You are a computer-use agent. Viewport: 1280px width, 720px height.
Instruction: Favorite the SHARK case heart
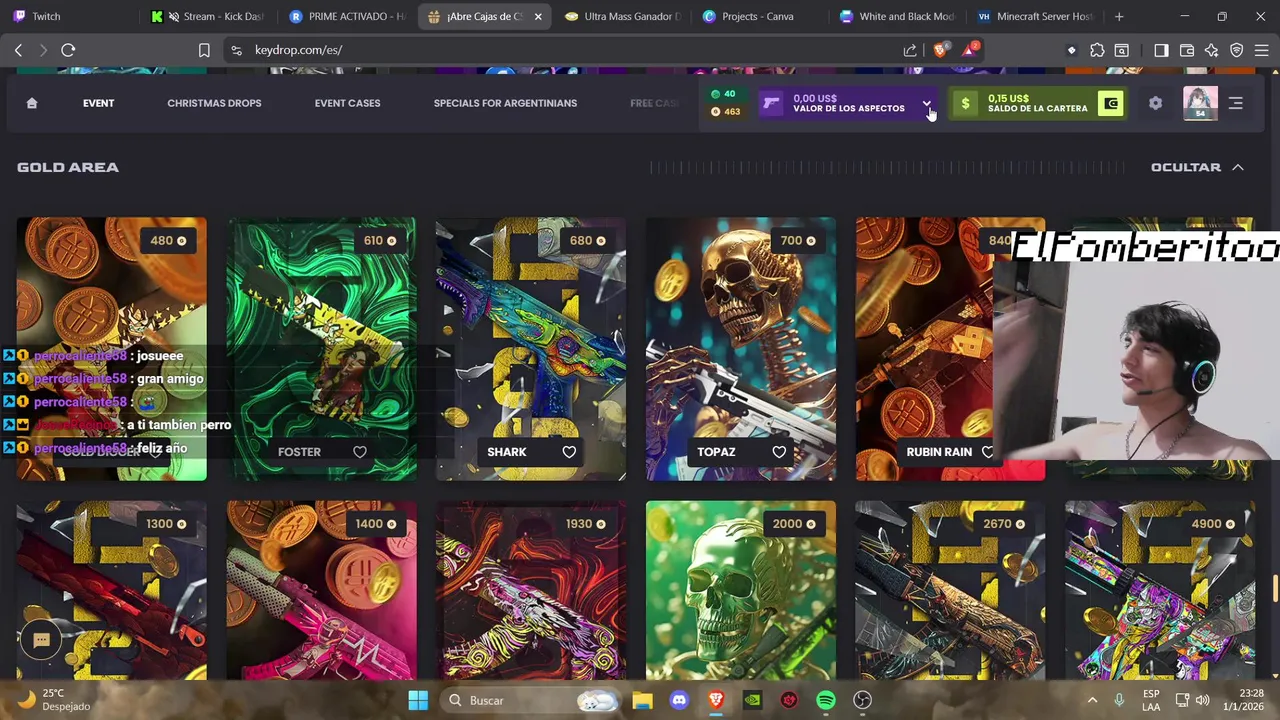pos(569,452)
